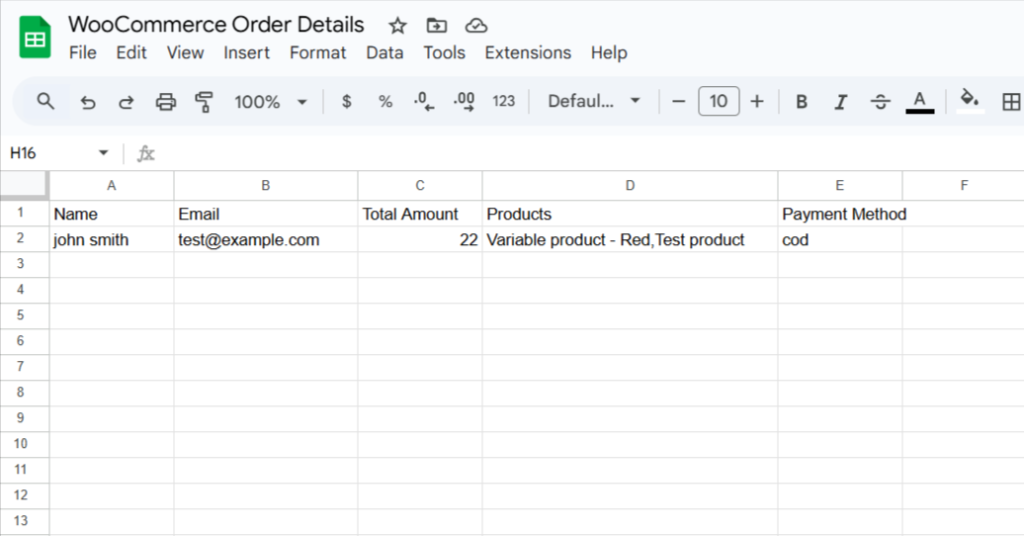This screenshot has height=536, width=1024.
Task: Check cloud save status icon
Action: click(x=476, y=26)
